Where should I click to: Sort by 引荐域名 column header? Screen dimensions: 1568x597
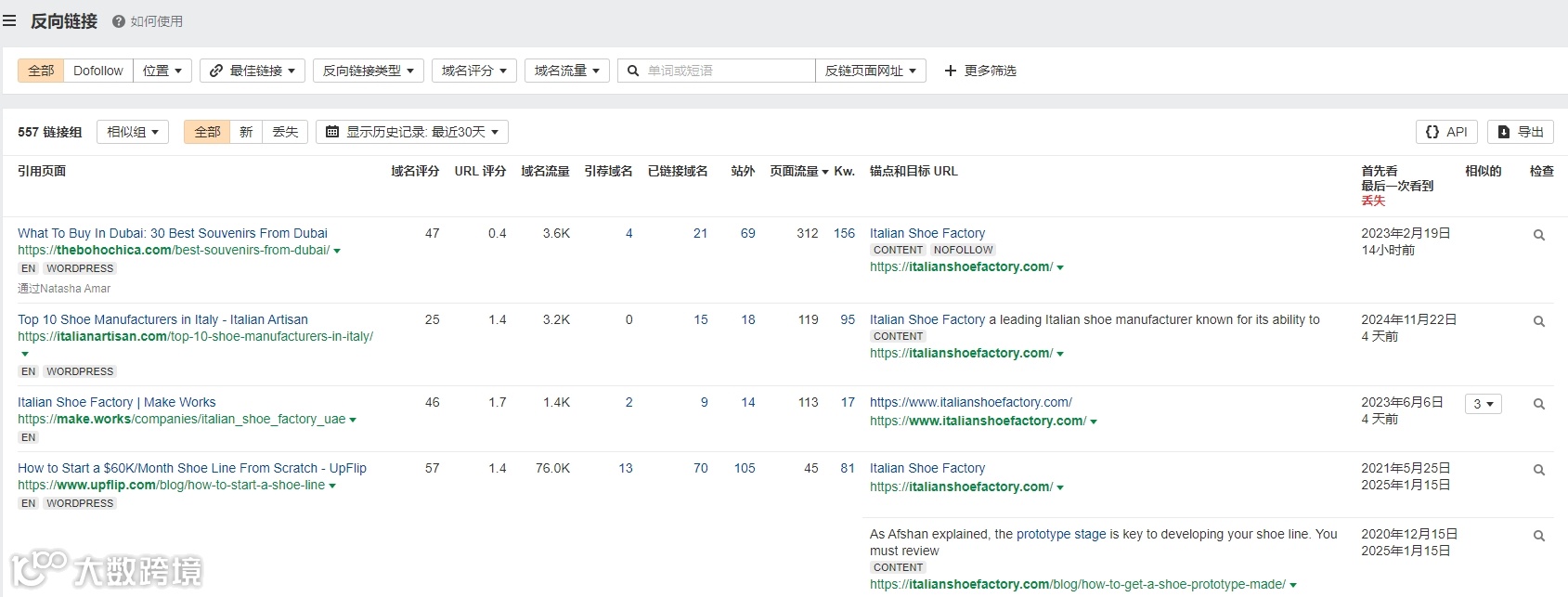608,171
